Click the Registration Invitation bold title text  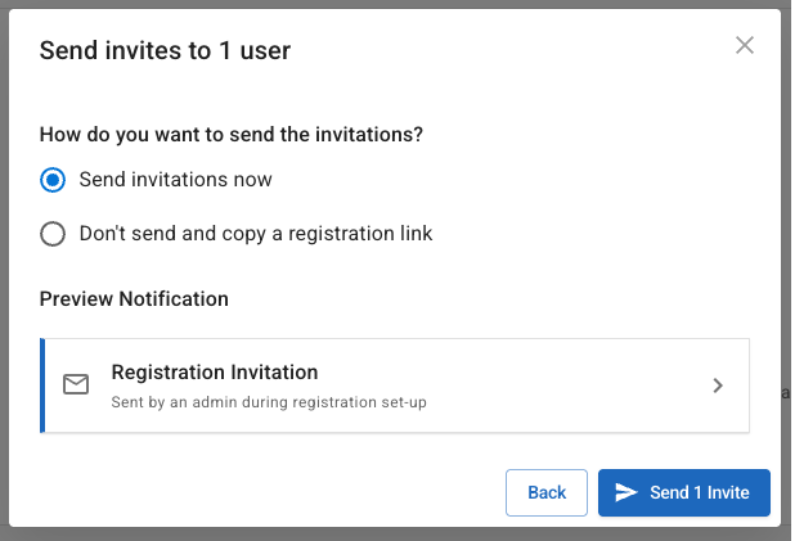coord(214,372)
